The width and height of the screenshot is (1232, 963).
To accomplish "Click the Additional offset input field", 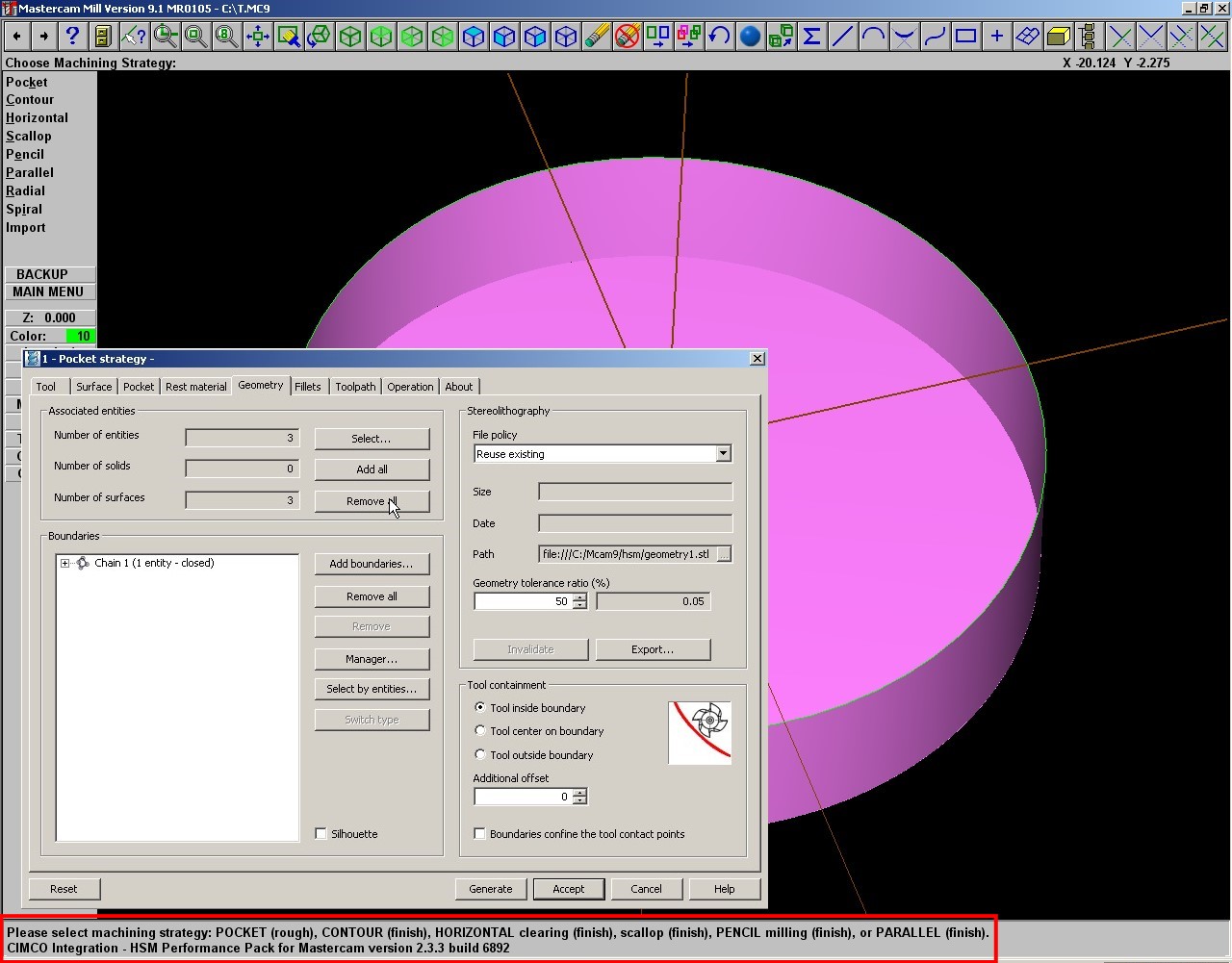I will pyautogui.click(x=523, y=797).
